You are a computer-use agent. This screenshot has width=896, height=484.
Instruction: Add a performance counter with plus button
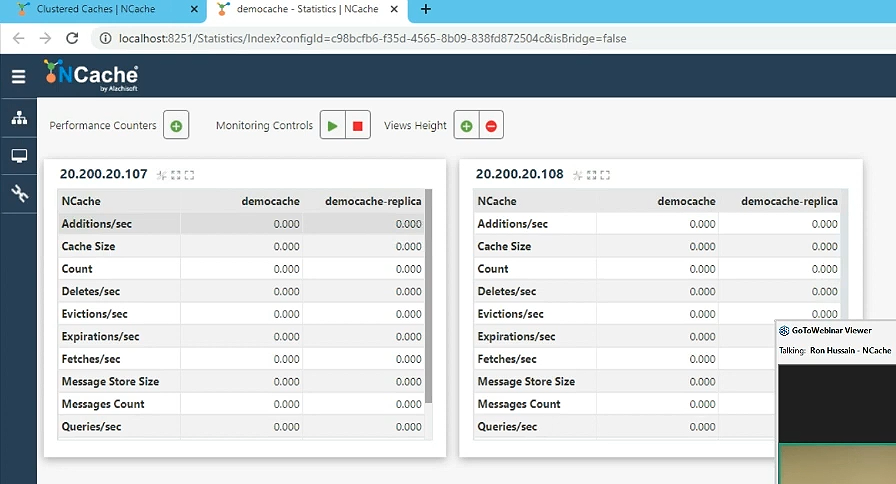(x=176, y=125)
